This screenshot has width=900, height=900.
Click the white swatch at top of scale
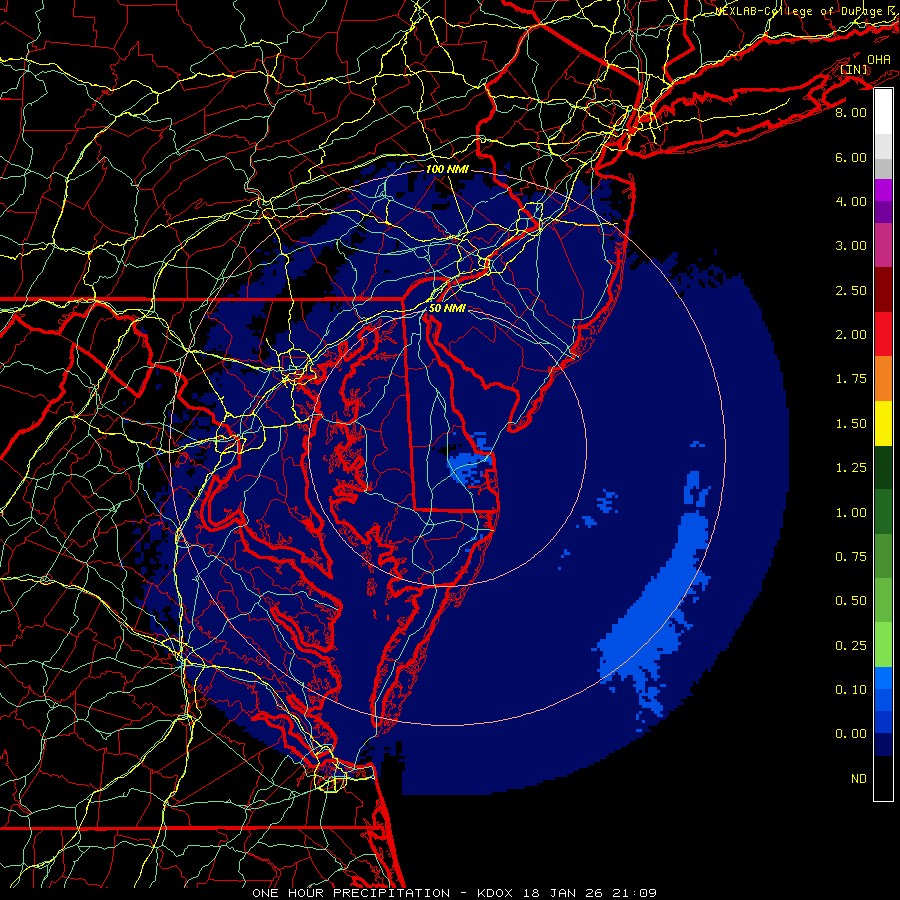coord(883,112)
